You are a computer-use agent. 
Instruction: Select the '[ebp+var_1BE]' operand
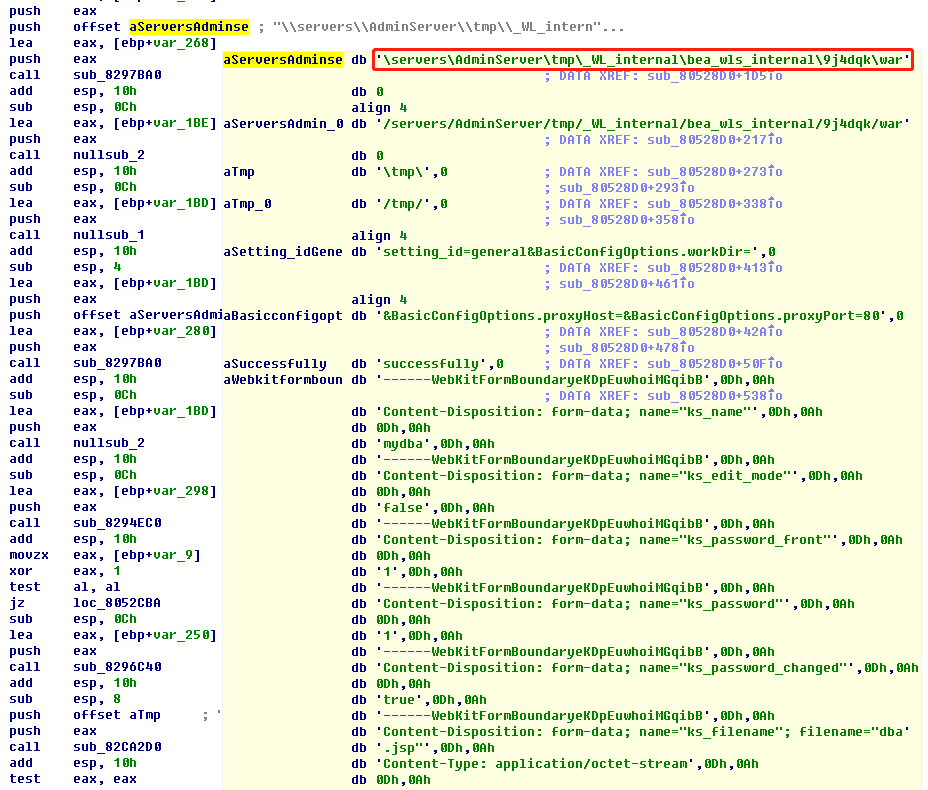click(x=165, y=123)
